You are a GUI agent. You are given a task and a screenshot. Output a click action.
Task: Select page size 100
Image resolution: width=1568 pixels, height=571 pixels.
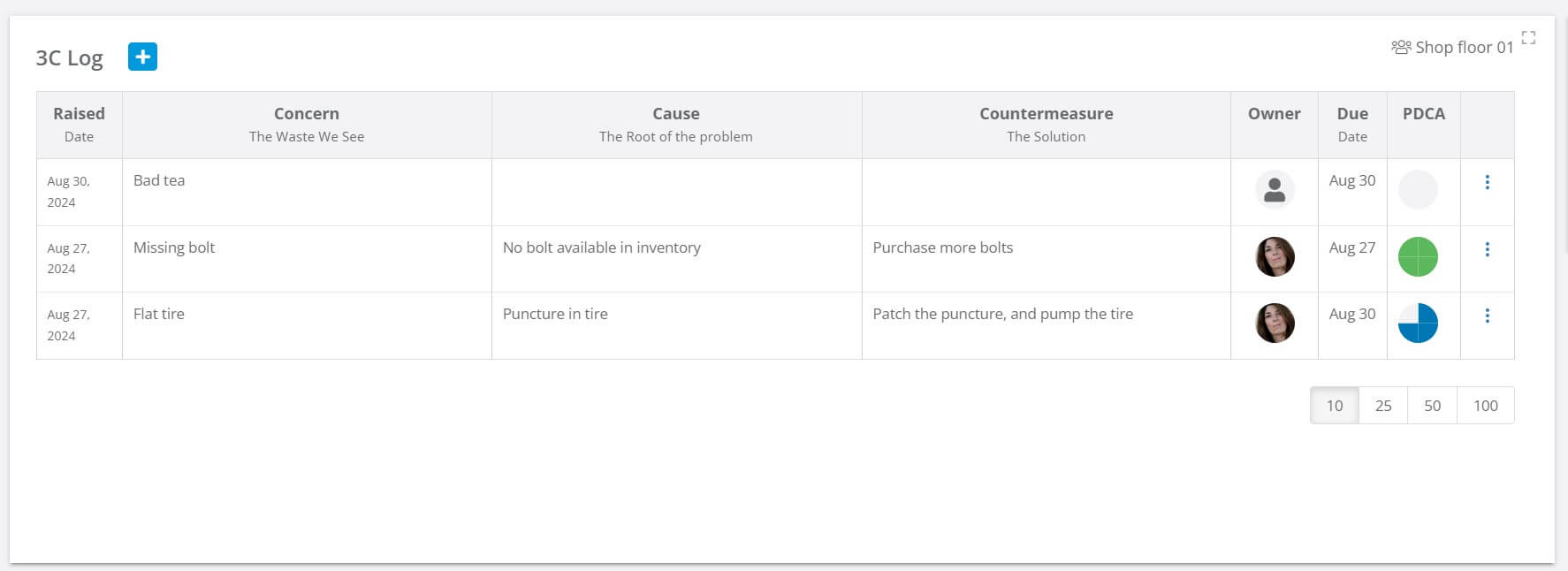[1486, 405]
